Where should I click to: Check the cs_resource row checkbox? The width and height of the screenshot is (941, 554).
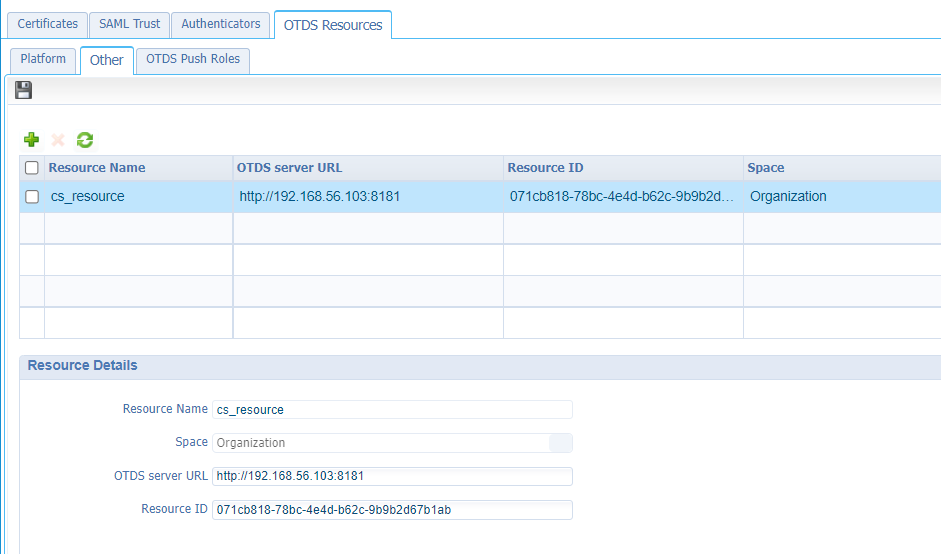[32, 197]
